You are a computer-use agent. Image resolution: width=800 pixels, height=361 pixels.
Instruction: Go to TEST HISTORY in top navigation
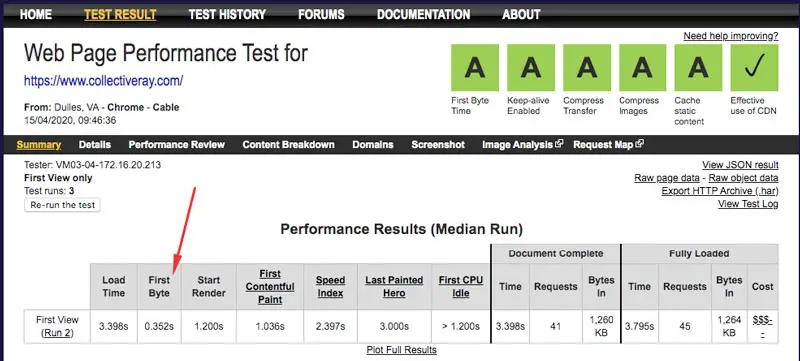click(227, 14)
